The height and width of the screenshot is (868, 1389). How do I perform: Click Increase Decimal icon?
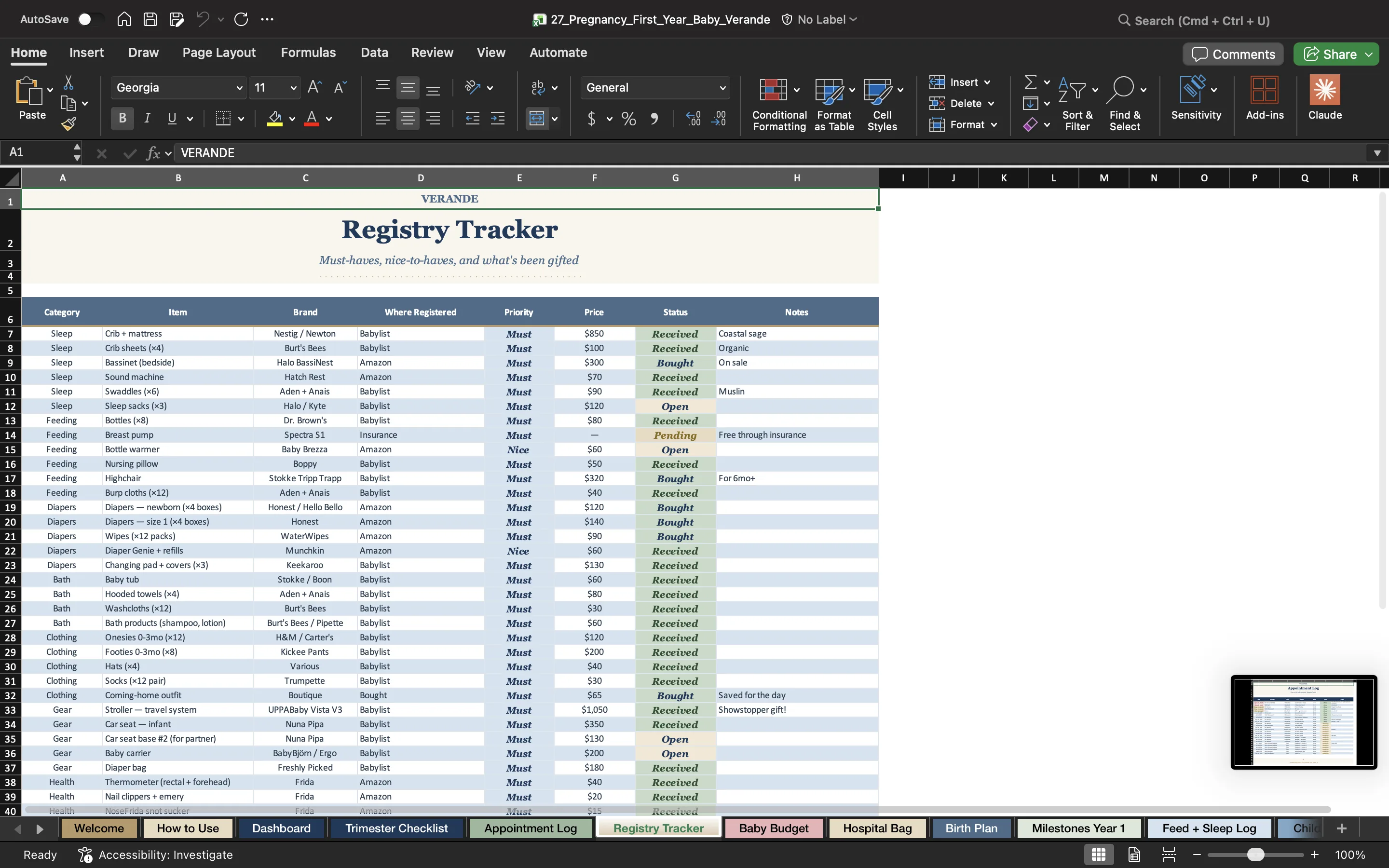tap(694, 119)
